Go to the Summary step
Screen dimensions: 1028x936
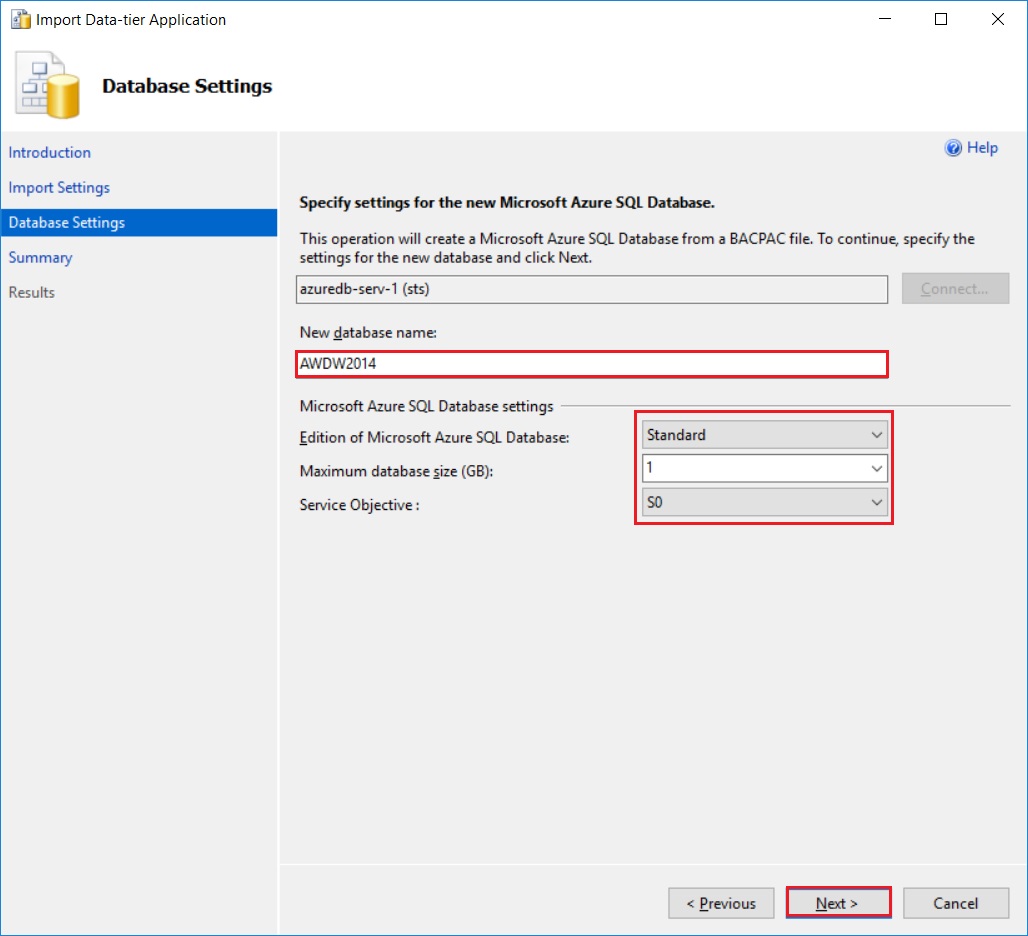pos(41,258)
